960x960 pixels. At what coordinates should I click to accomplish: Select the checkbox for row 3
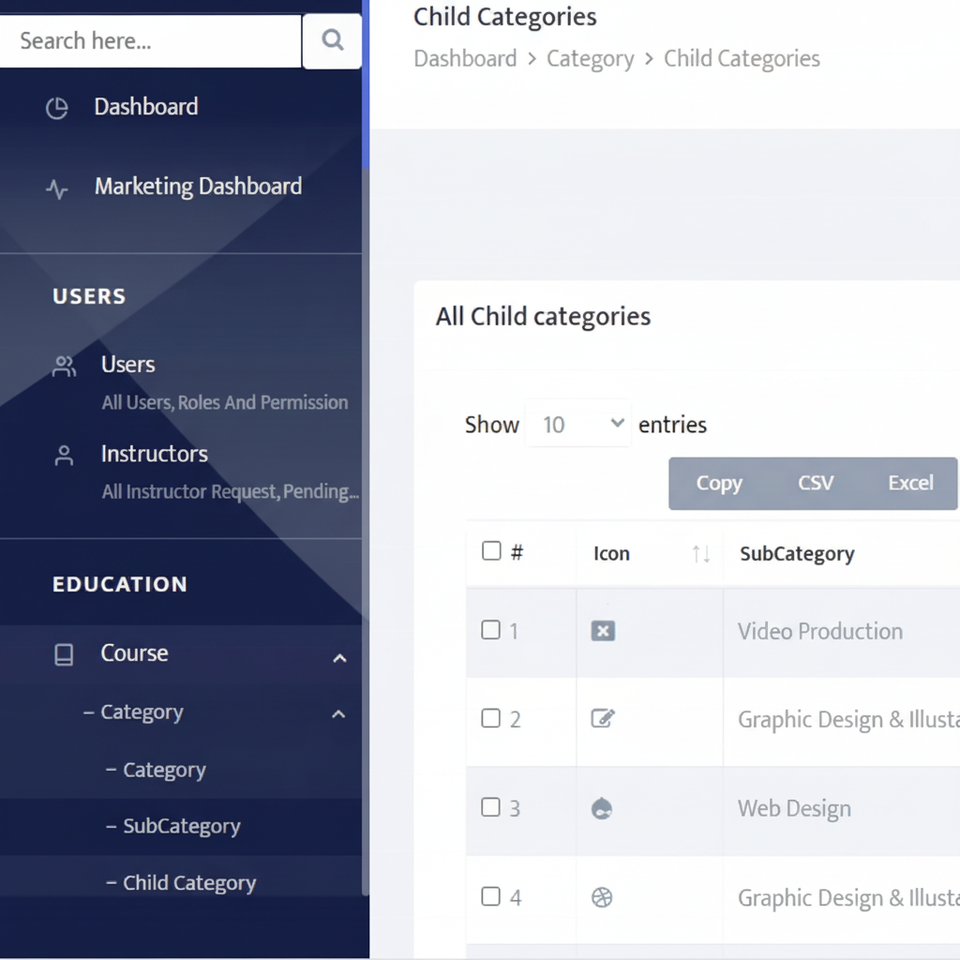491,807
